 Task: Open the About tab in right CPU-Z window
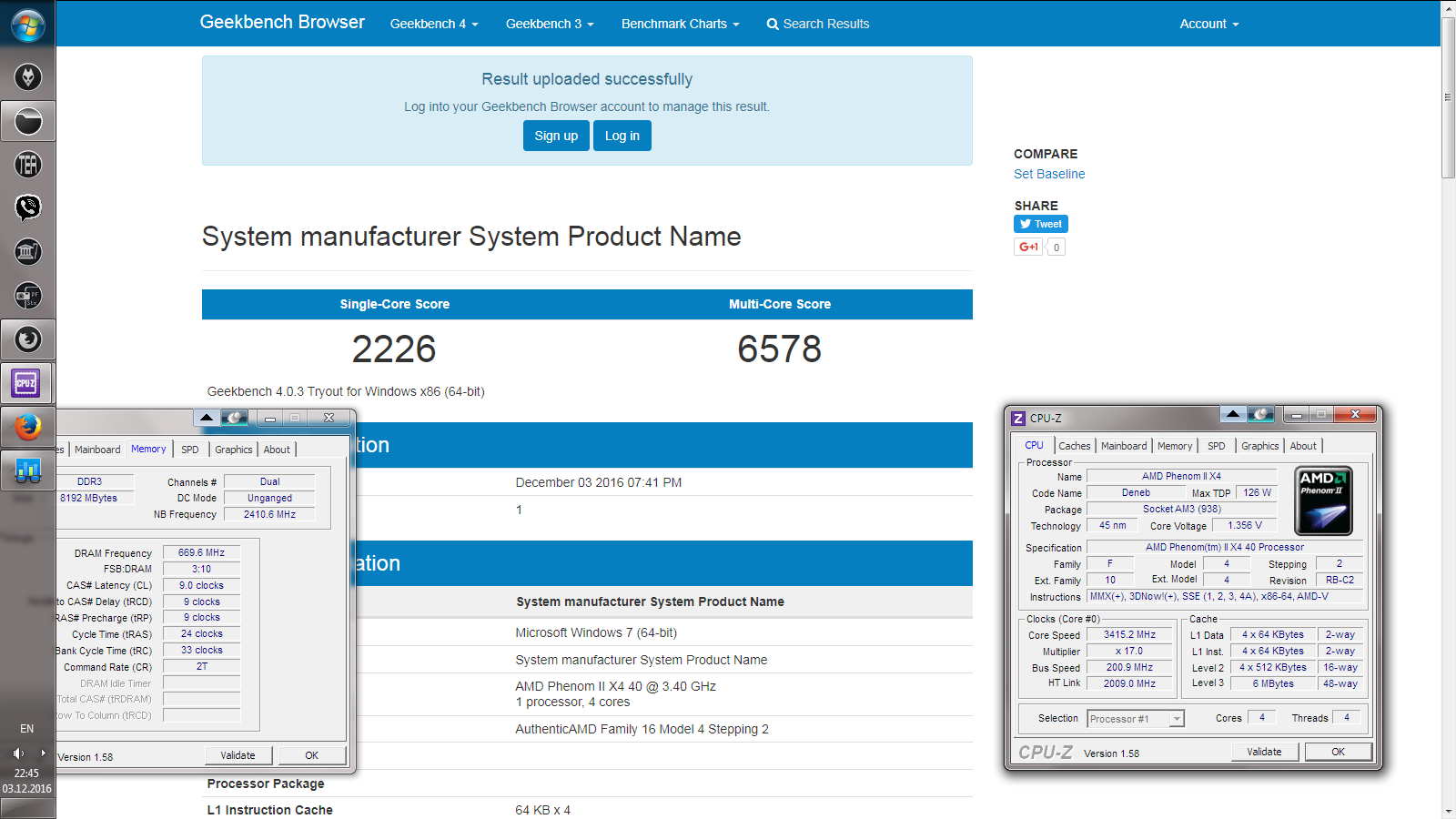1303,446
